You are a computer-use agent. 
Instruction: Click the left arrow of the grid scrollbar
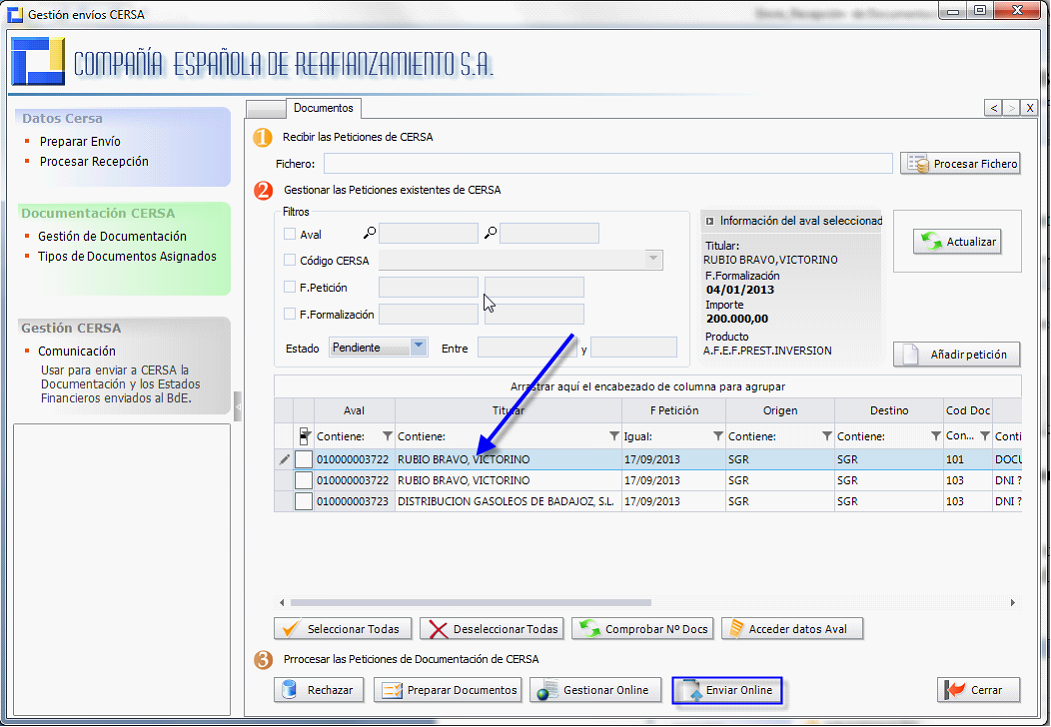[x=282, y=602]
